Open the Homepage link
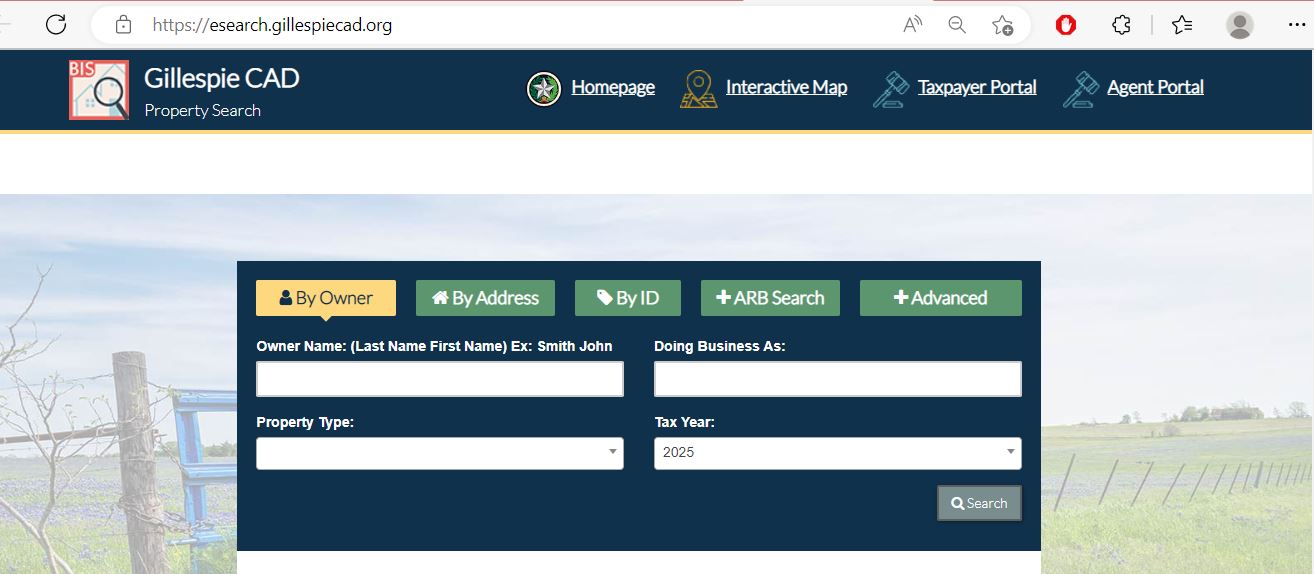Viewport: 1314px width, 574px height. [612, 88]
